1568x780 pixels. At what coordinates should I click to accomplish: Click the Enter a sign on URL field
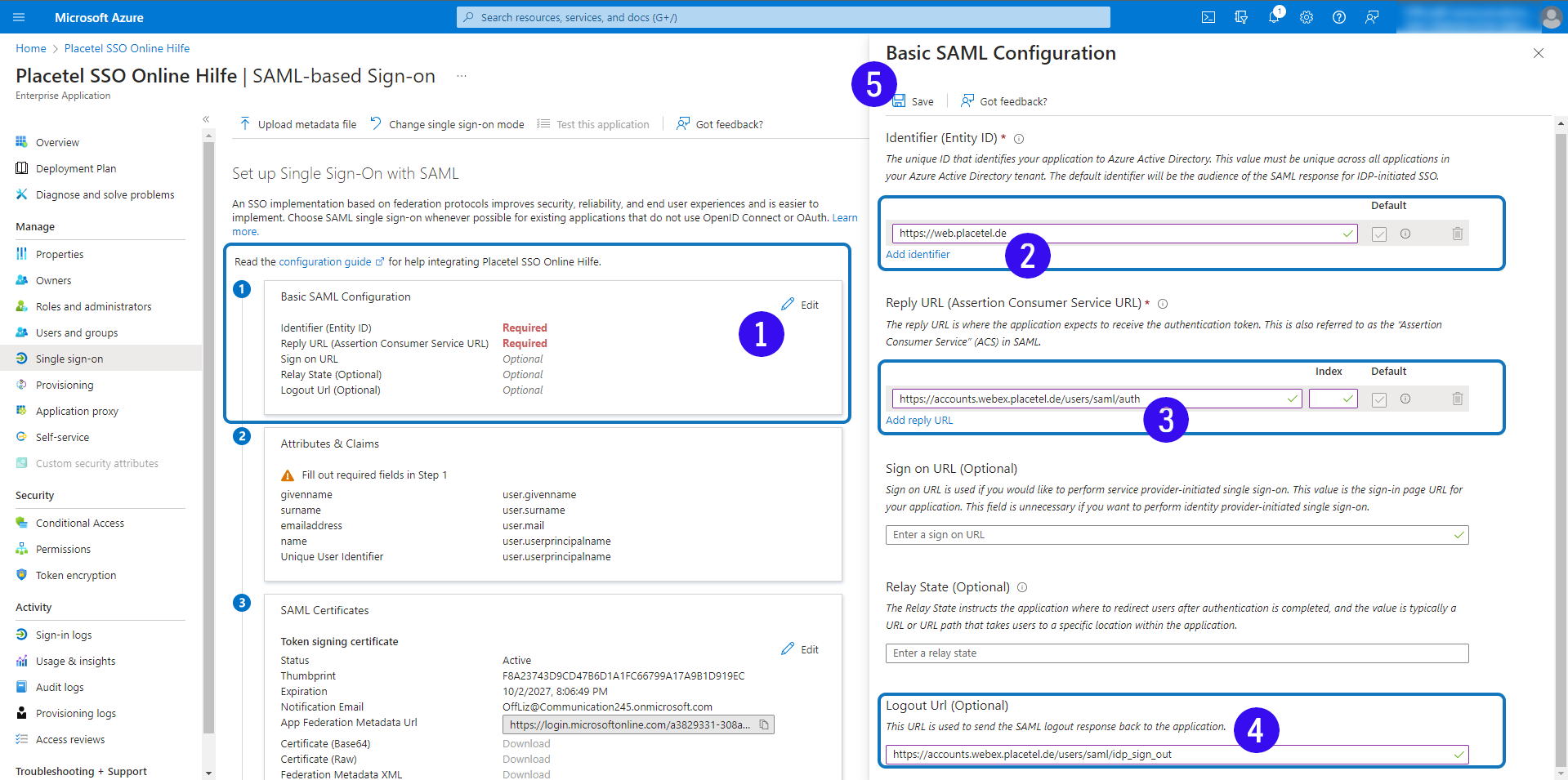pyautogui.click(x=1177, y=535)
